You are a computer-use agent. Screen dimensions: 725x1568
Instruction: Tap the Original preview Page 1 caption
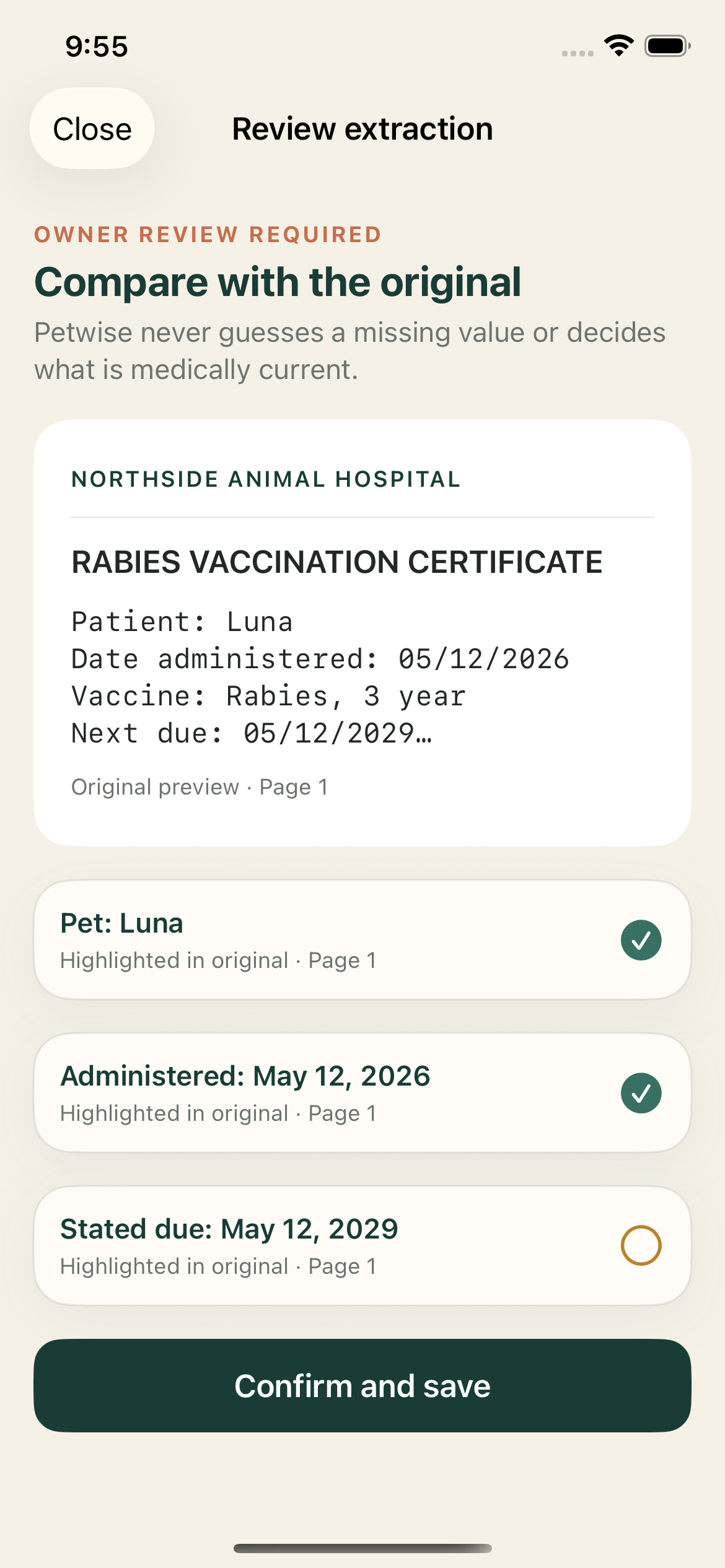(x=200, y=787)
